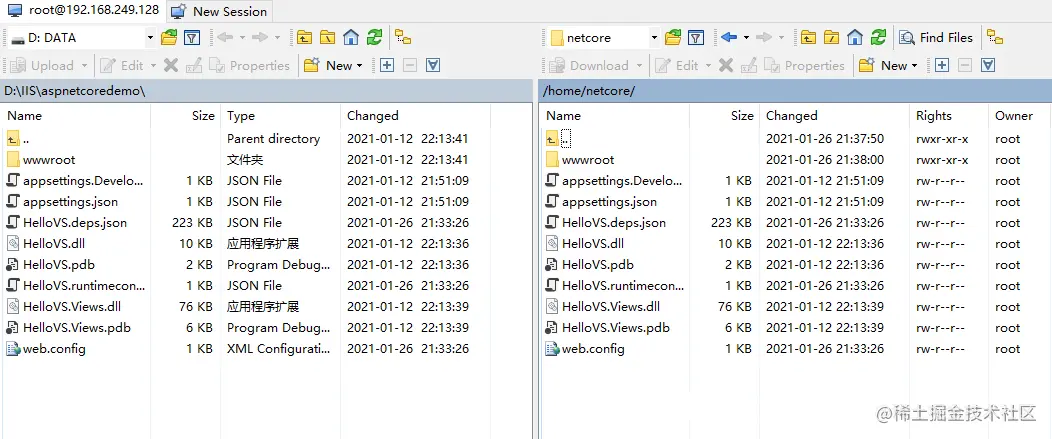This screenshot has width=1052, height=439.
Task: Click invert selection checkmark icon in remote toolbar
Action: click(x=988, y=65)
